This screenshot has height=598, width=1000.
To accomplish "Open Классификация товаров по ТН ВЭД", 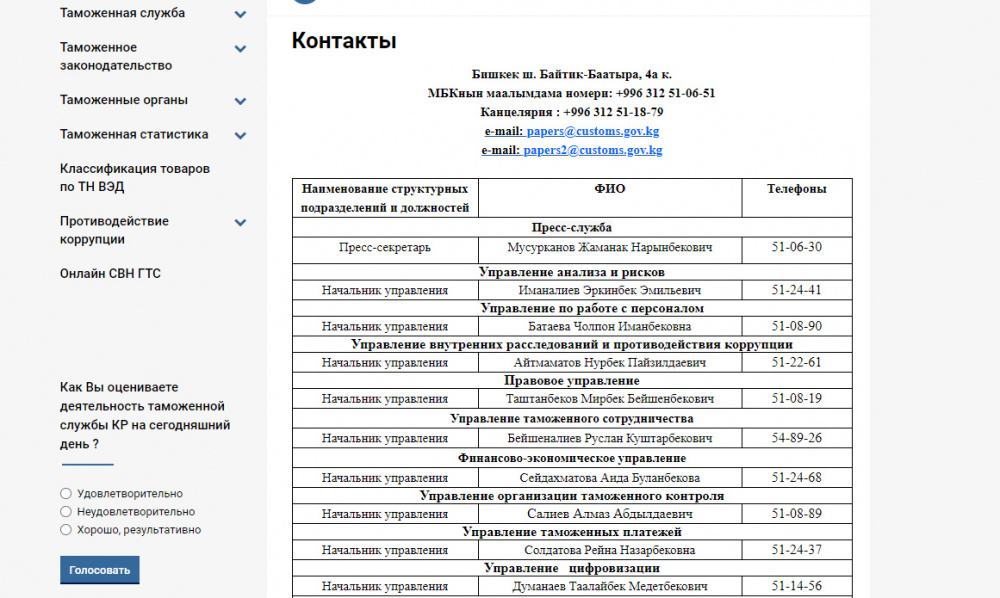I will tap(134, 178).
